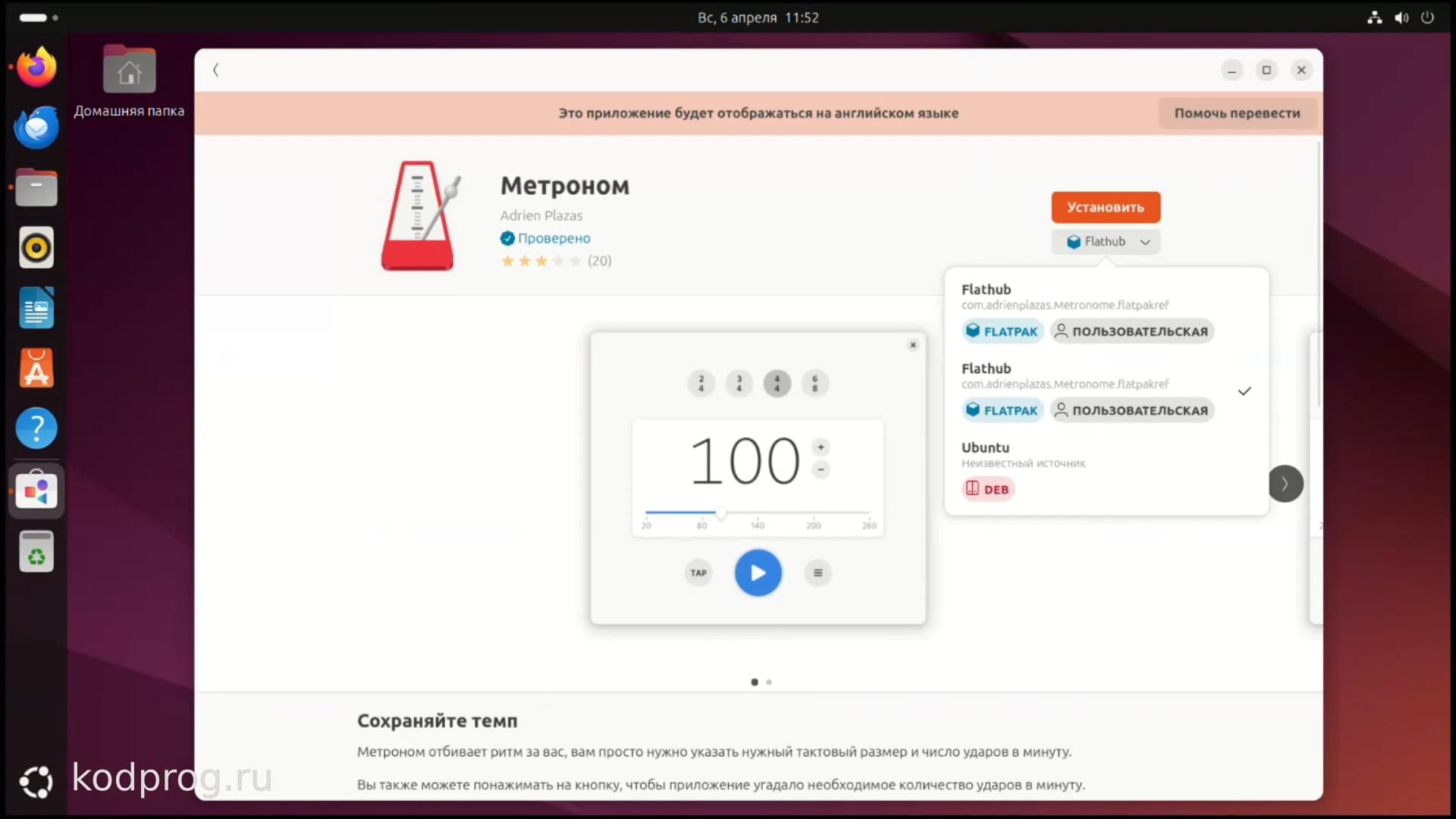Click developer name Adrien Plazas
1456x819 pixels.
pos(541,215)
